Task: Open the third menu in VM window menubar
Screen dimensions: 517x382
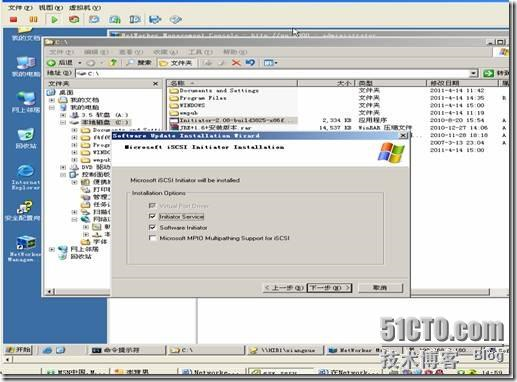Action: 85,7
